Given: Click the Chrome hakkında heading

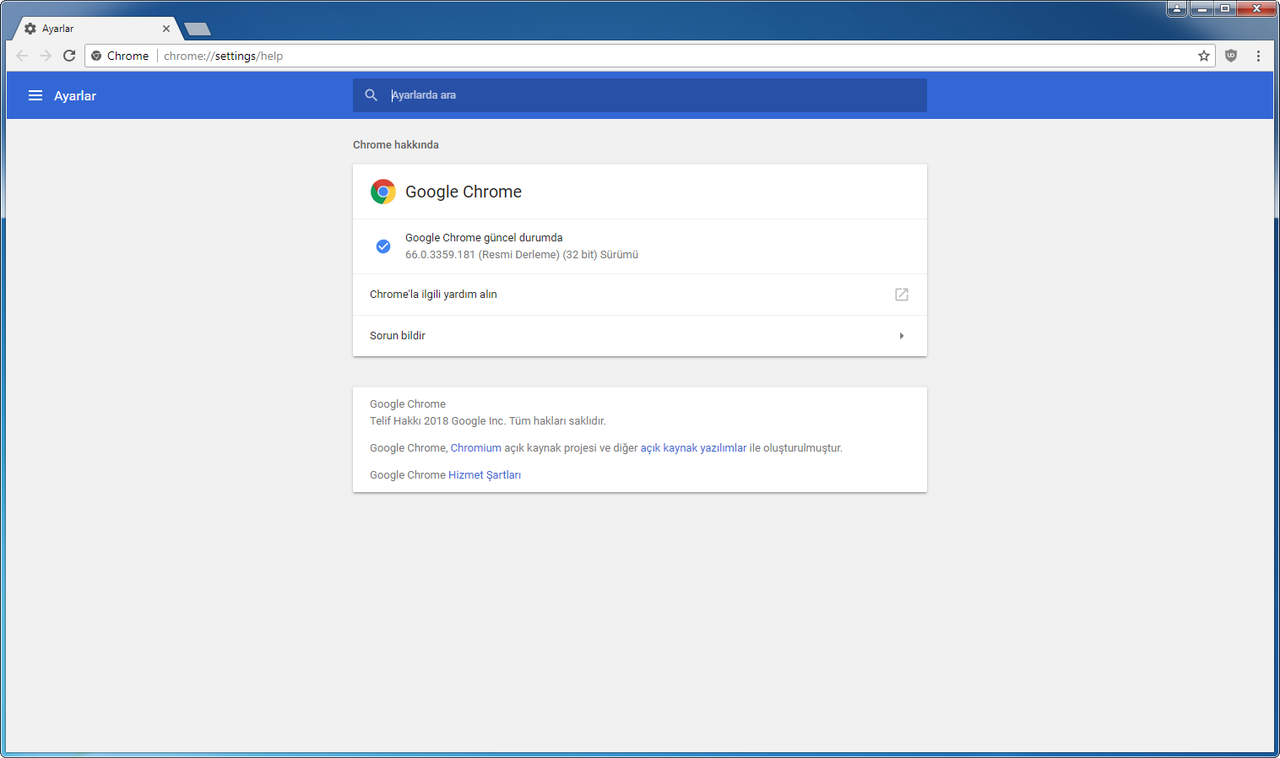Looking at the screenshot, I should (396, 145).
